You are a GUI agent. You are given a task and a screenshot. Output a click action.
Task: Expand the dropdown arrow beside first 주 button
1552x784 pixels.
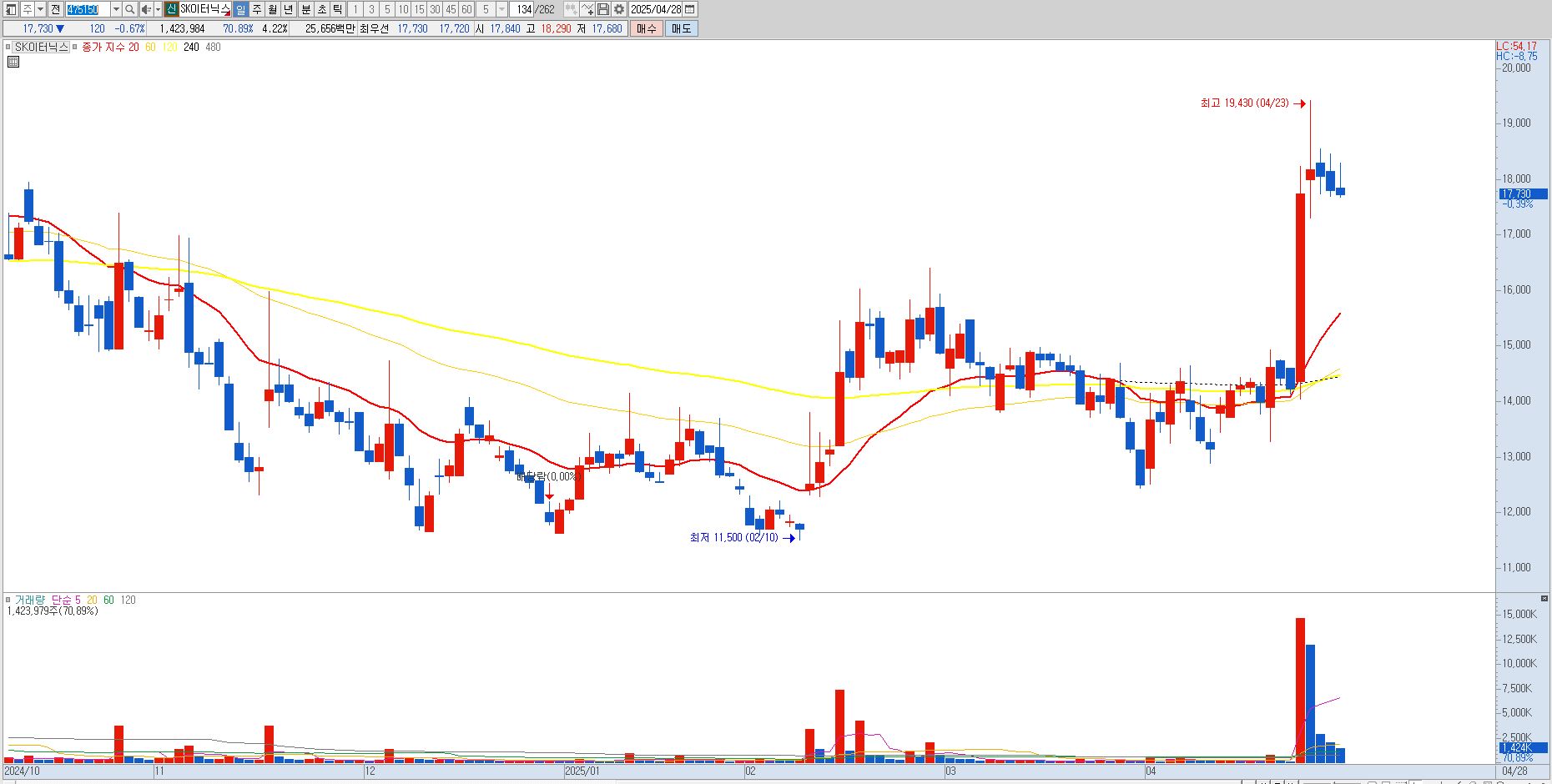(x=40, y=9)
